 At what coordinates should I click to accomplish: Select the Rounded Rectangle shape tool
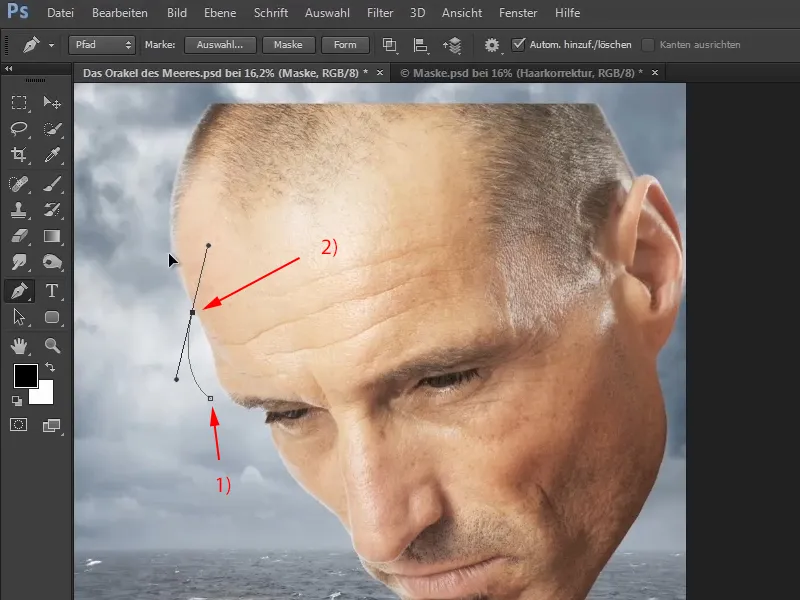(52, 317)
